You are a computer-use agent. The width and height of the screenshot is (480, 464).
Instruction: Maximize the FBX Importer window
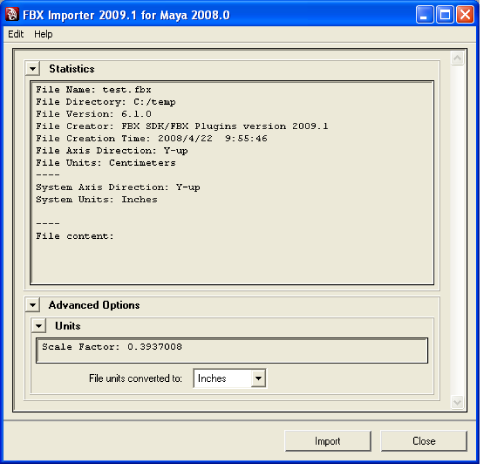click(x=445, y=15)
